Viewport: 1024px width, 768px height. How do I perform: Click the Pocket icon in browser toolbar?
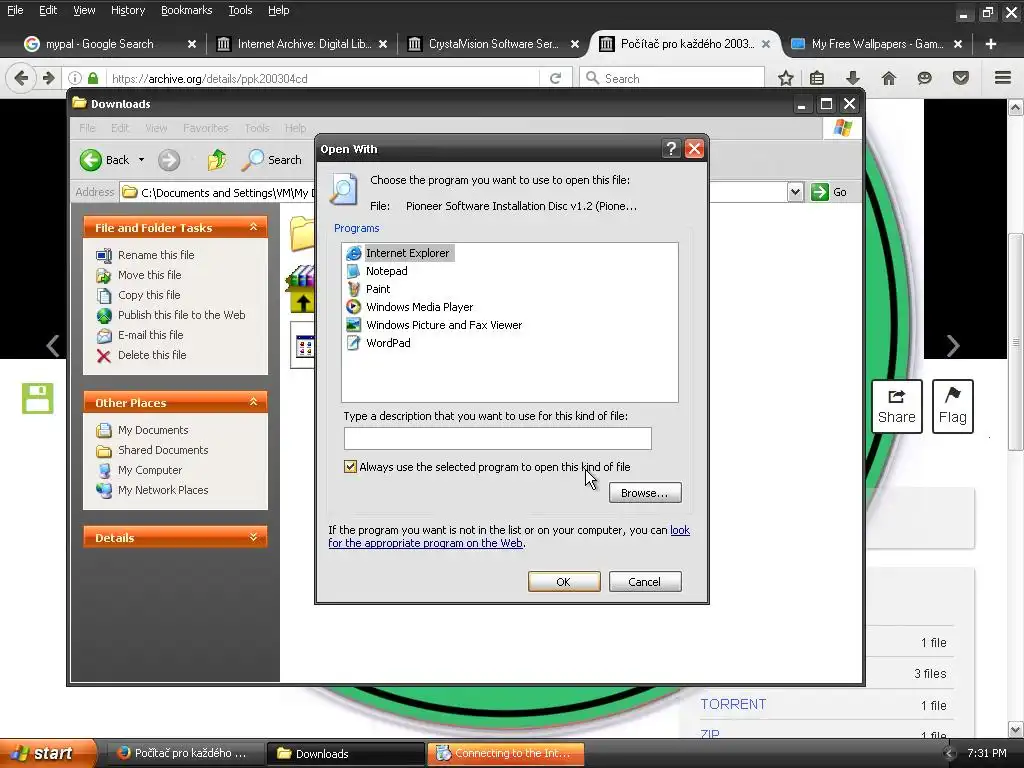point(961,78)
